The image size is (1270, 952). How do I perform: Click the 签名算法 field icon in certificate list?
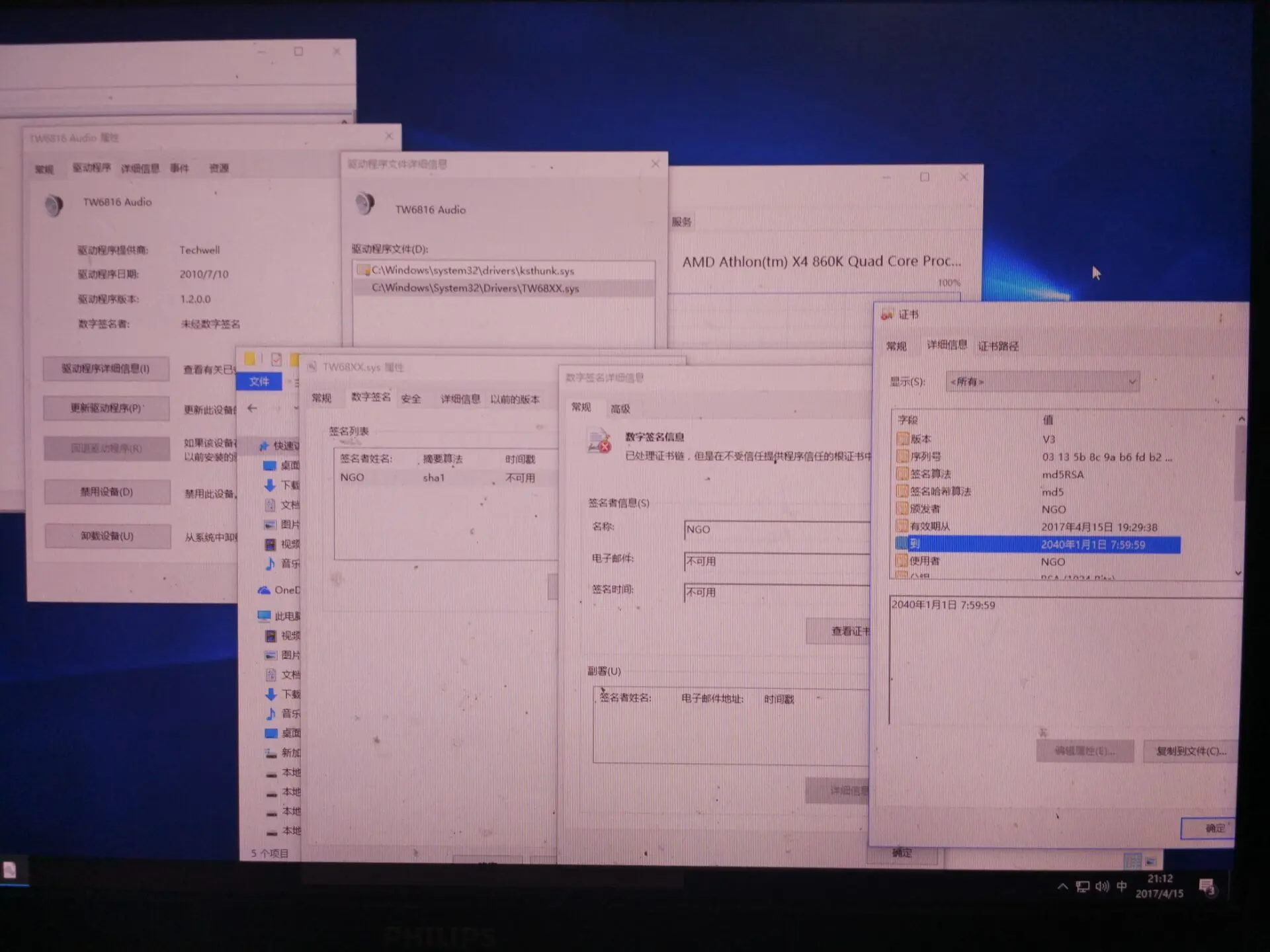(903, 474)
